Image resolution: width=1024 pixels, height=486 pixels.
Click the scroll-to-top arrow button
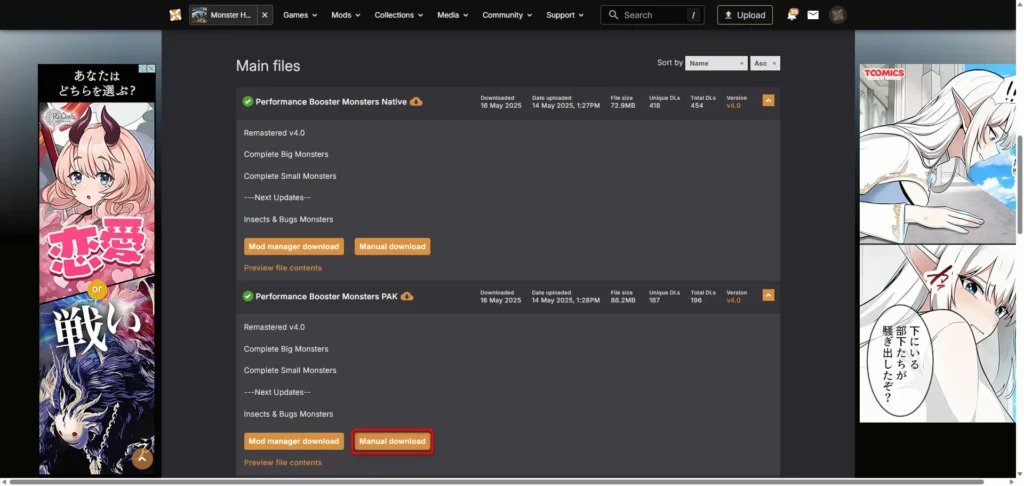(142, 459)
